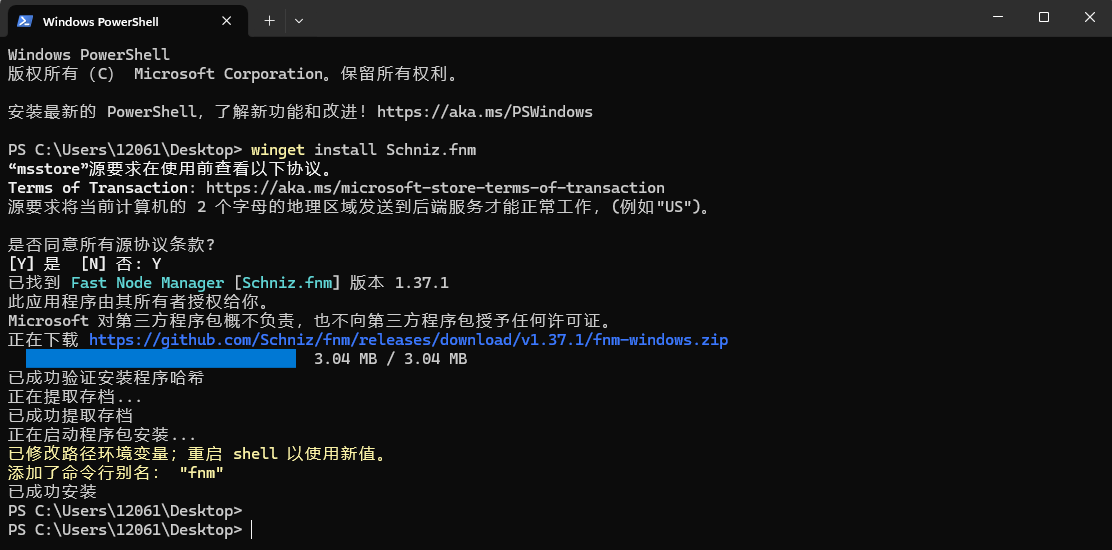Open the microsoft-store-terms-of-transaction URL
Screen dimensions: 1112x550
[435, 188]
